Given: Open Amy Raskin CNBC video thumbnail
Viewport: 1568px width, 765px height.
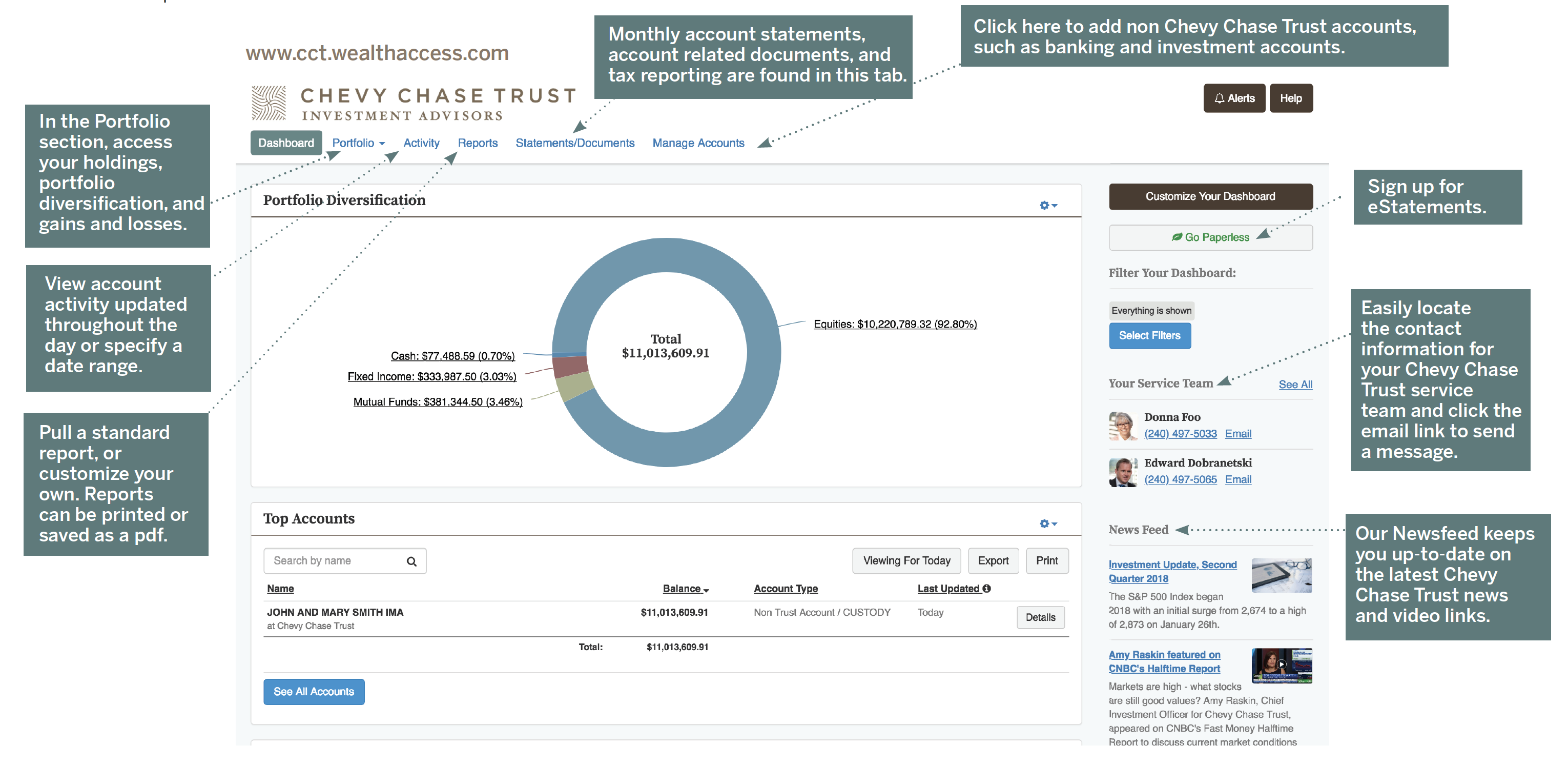Looking at the screenshot, I should pos(1282,666).
